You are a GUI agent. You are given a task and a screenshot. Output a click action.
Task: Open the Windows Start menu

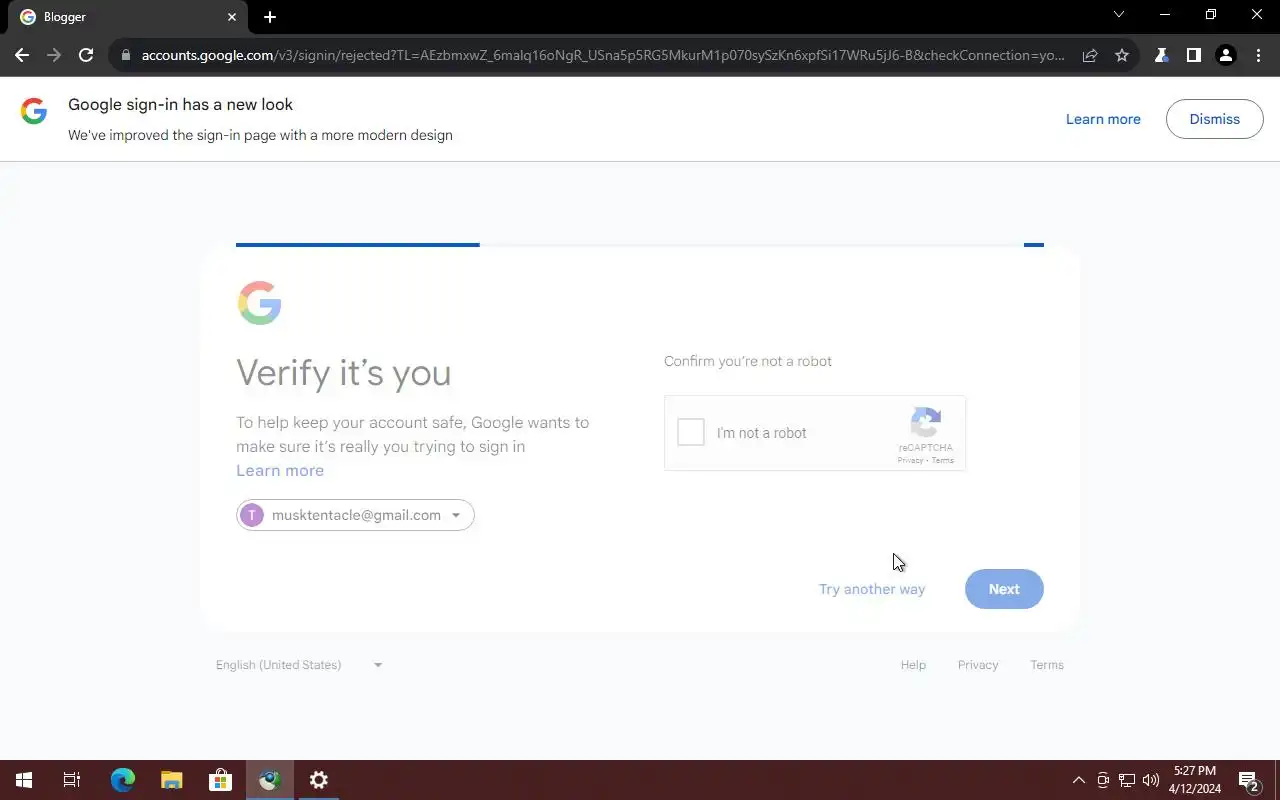pos(24,780)
